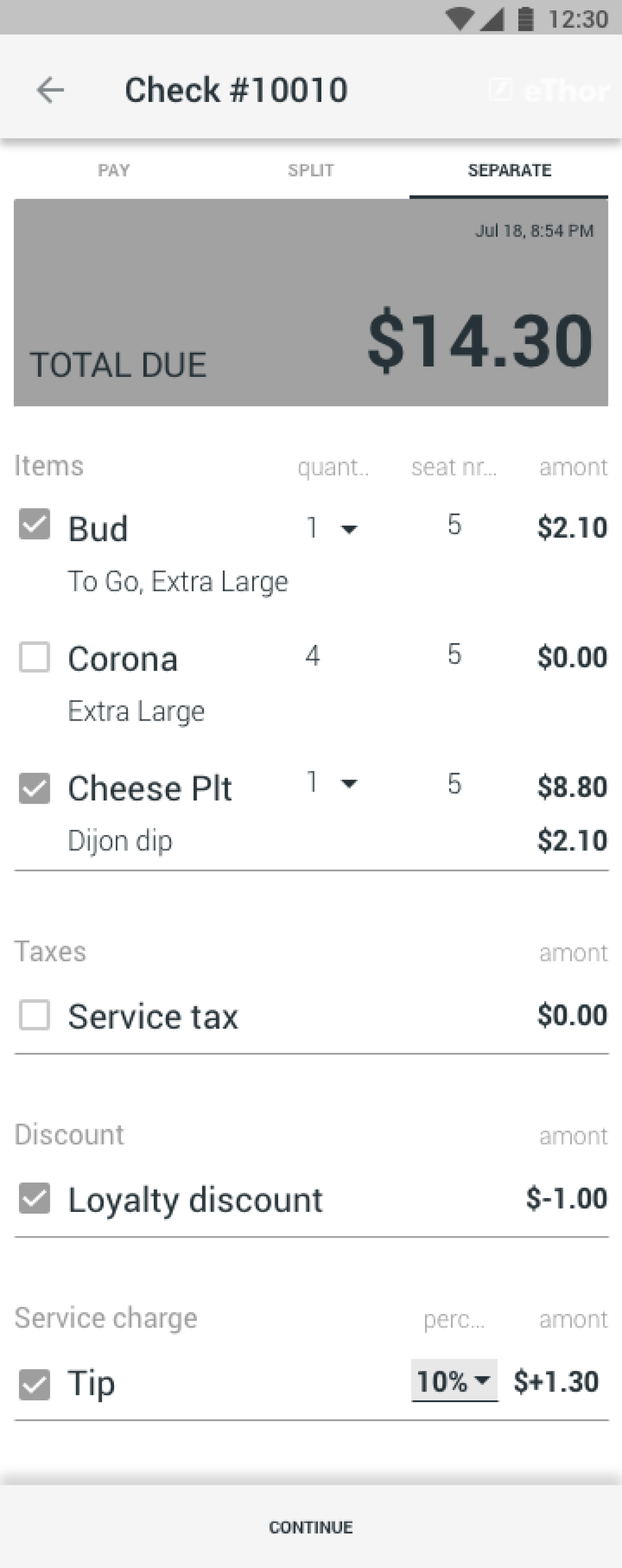Viewport: 622px width, 1568px height.
Task: Uncheck the Loyalty discount checkbox
Action: coord(34,1198)
